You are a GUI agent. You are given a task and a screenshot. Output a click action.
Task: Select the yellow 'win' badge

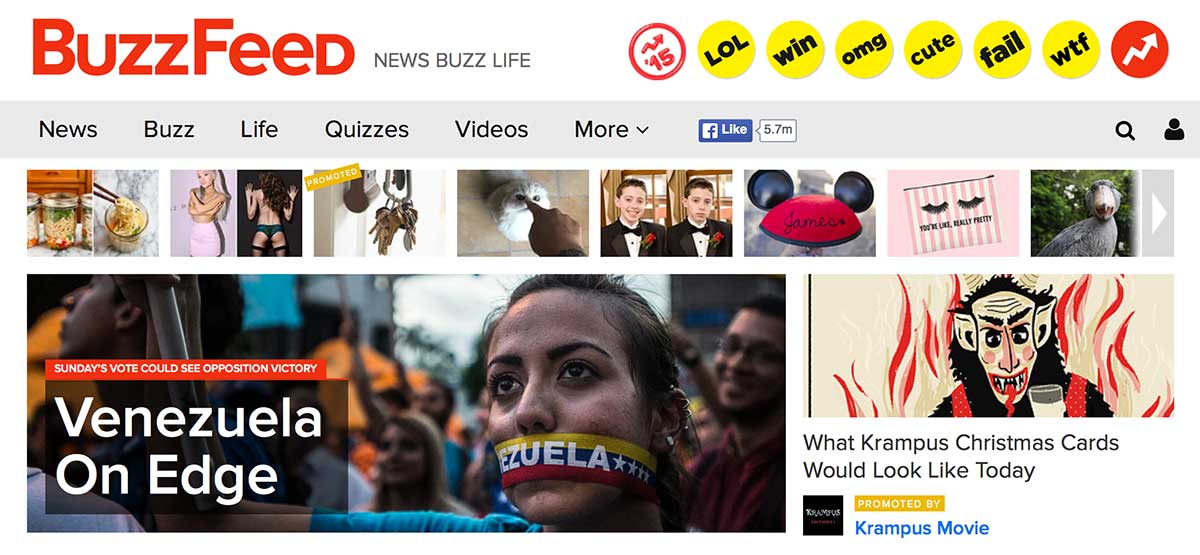point(795,49)
